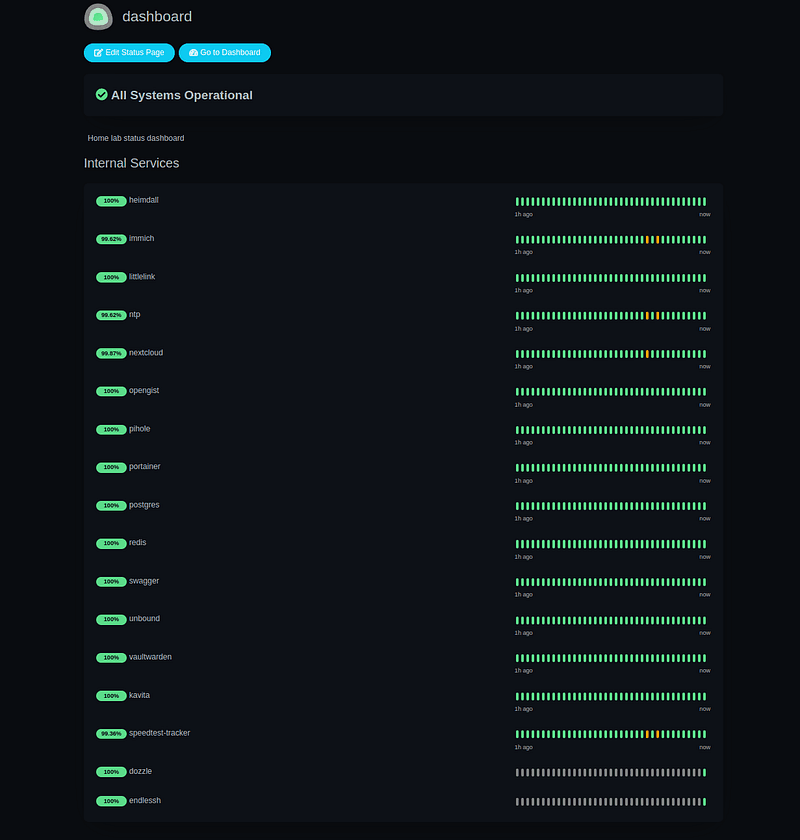Click the immich 99.62% uptime badge

[111, 239]
